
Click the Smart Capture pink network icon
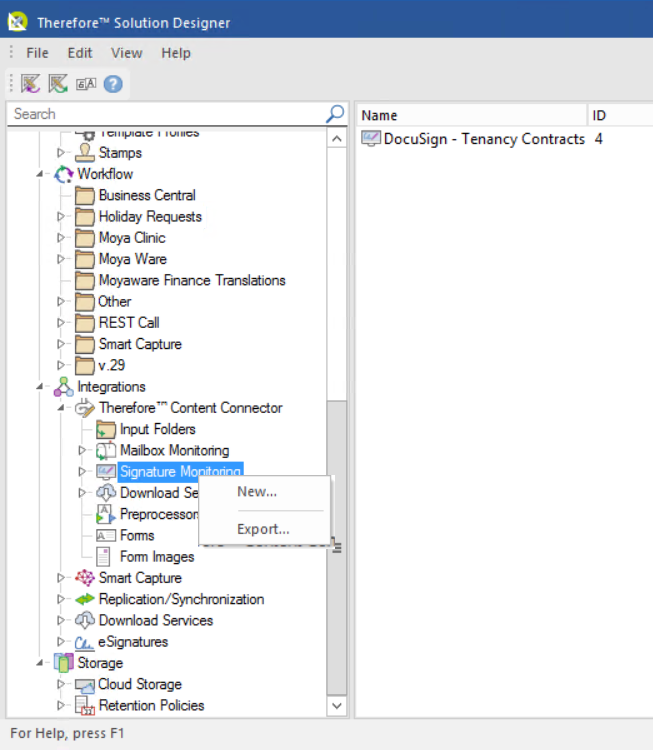85,578
